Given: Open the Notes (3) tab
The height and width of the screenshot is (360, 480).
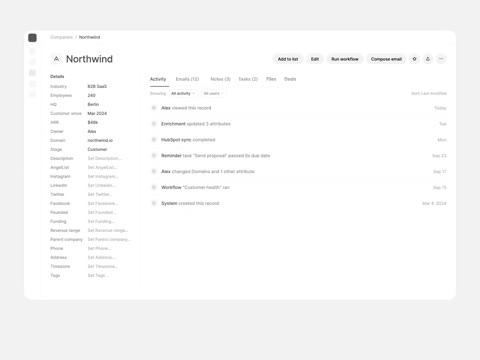Looking at the screenshot, I should 220,79.
